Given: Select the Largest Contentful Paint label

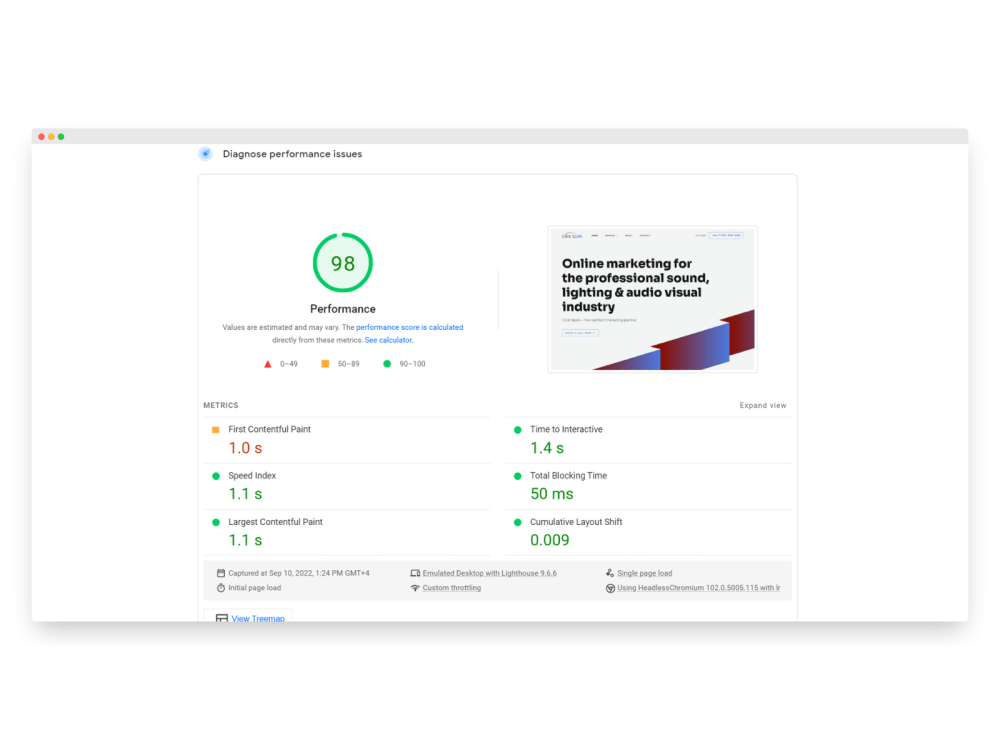Looking at the screenshot, I should click(x=276, y=522).
